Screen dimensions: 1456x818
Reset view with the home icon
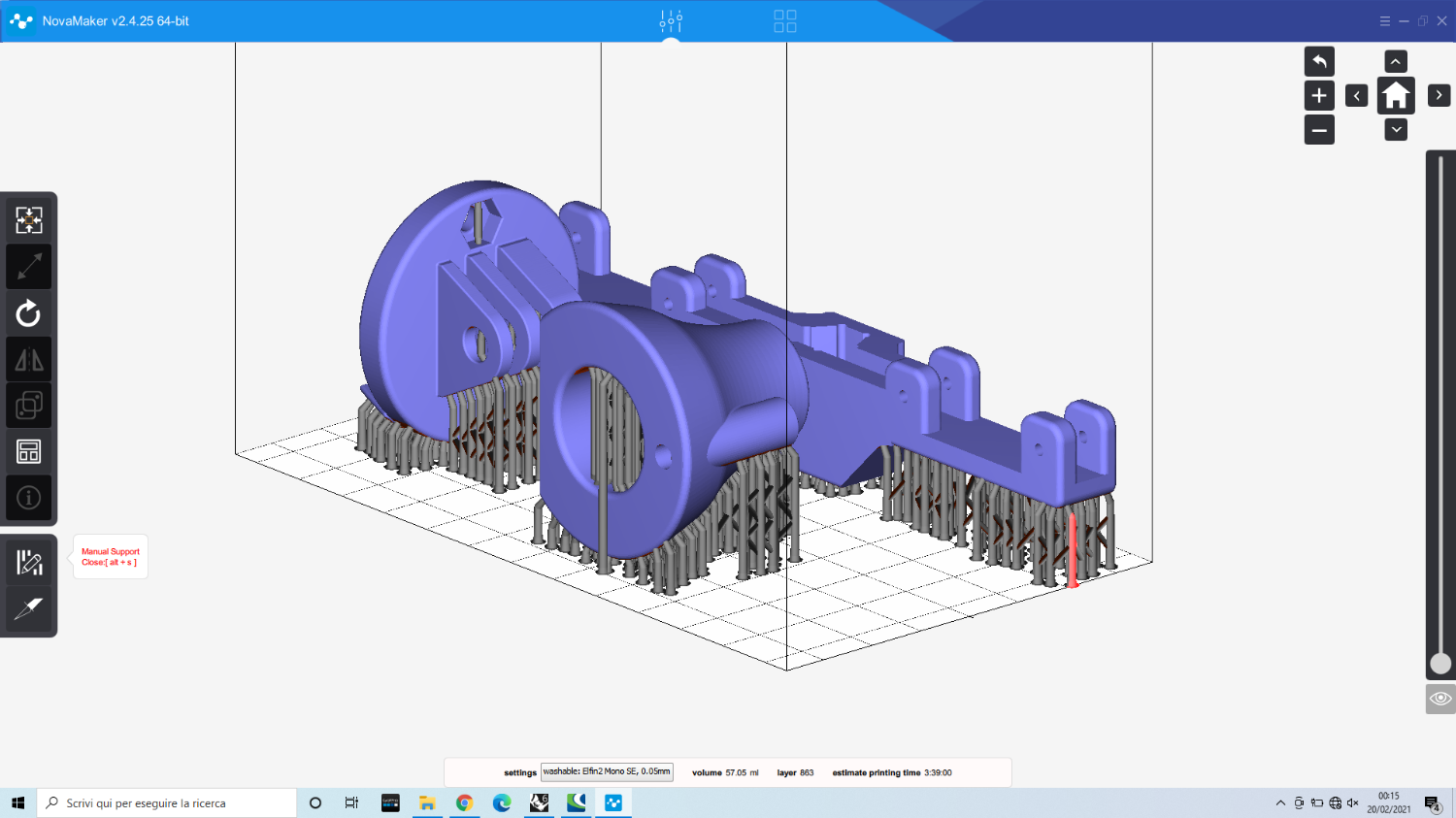[1396, 96]
